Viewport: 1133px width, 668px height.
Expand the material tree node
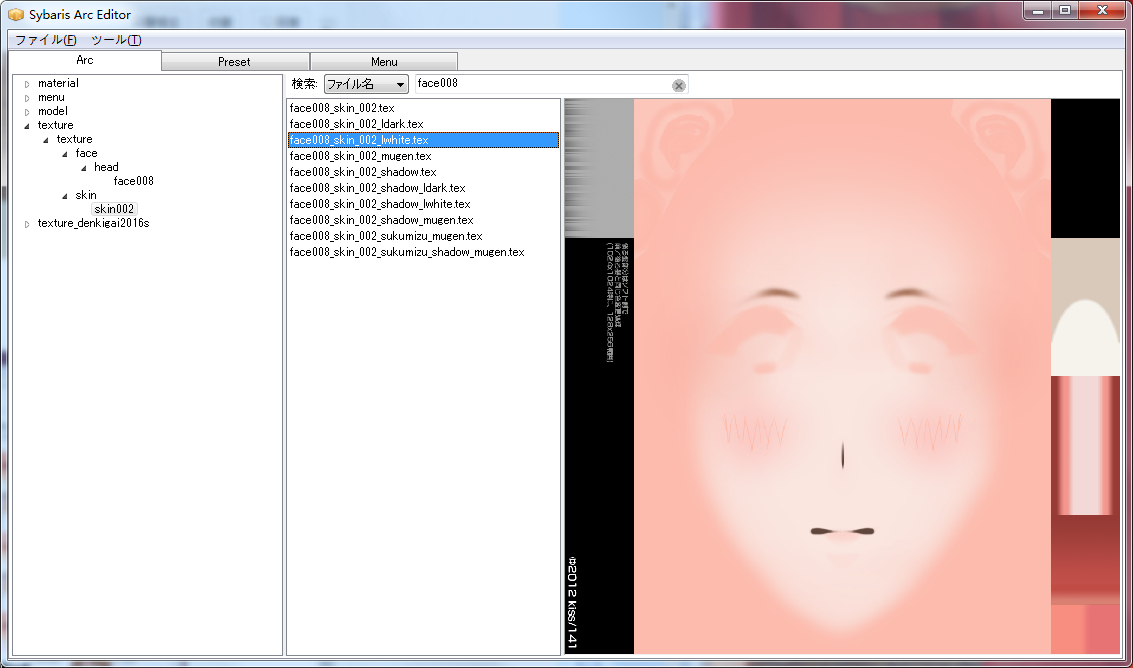click(x=27, y=84)
